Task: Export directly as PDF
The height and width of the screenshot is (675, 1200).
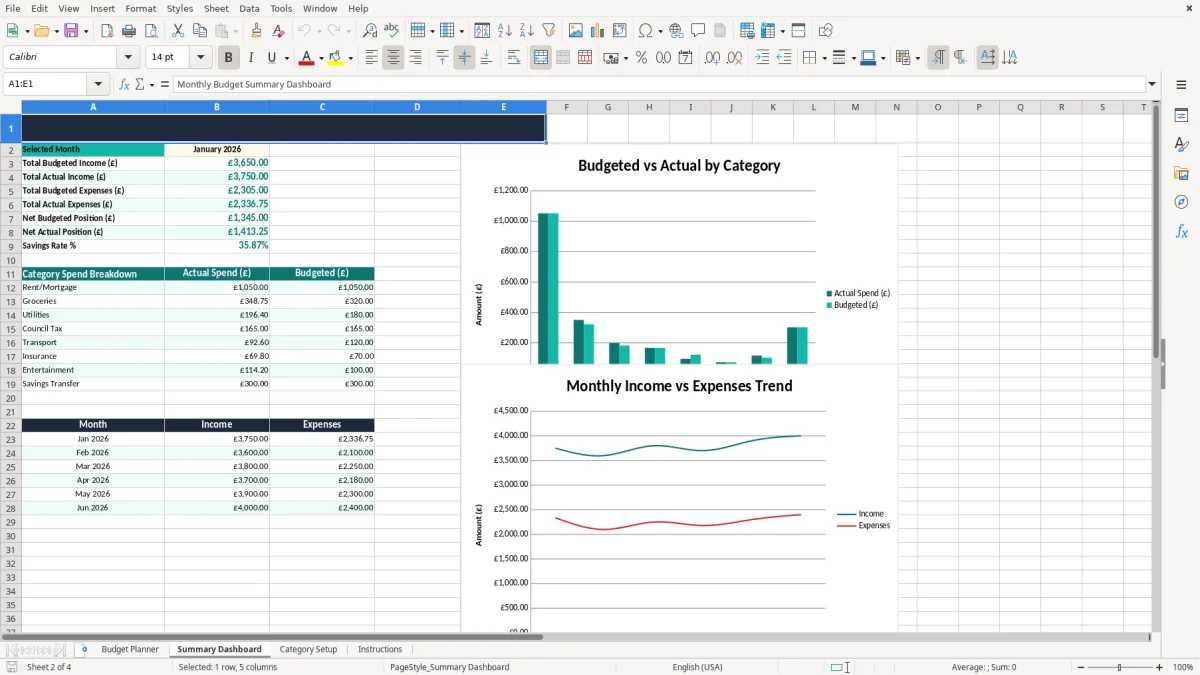Action: point(107,31)
